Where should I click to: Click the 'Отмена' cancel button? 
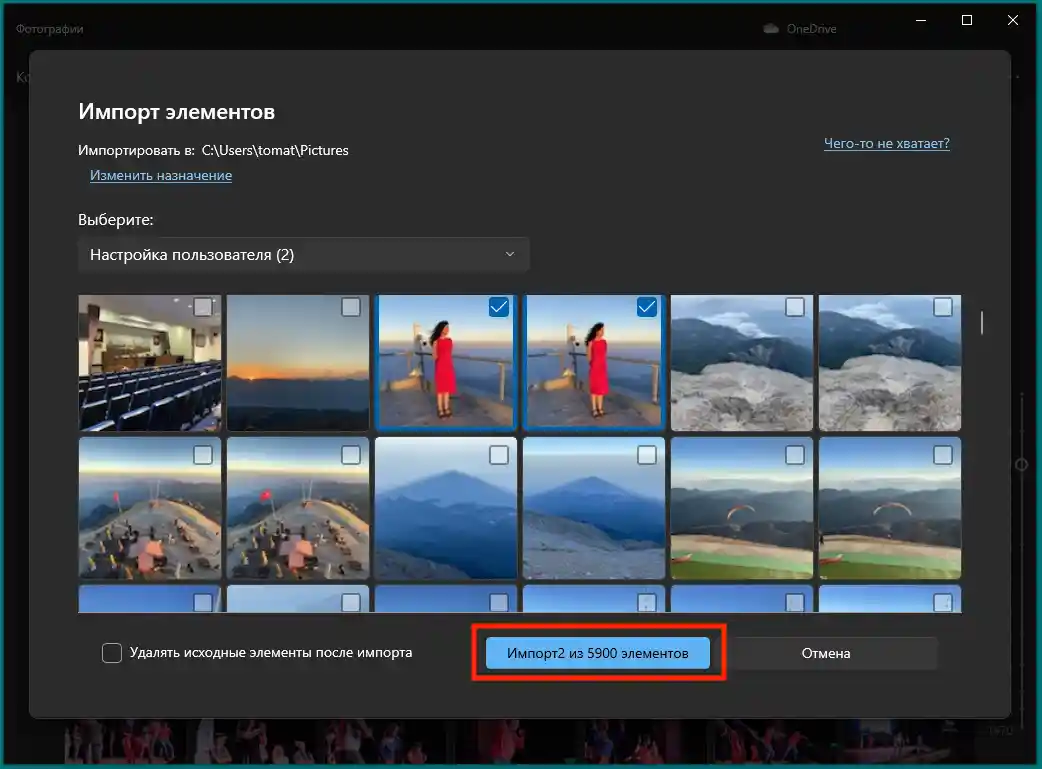tap(825, 653)
